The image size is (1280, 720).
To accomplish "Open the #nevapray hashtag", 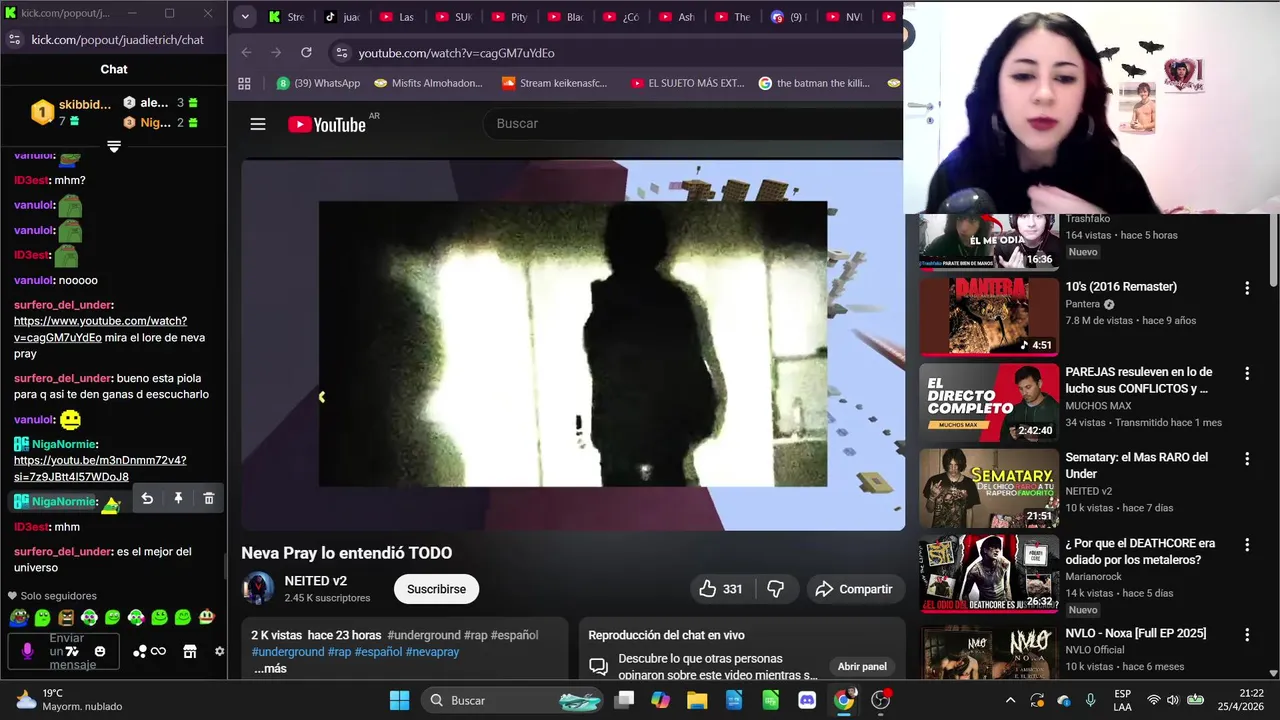I will tap(432, 651).
